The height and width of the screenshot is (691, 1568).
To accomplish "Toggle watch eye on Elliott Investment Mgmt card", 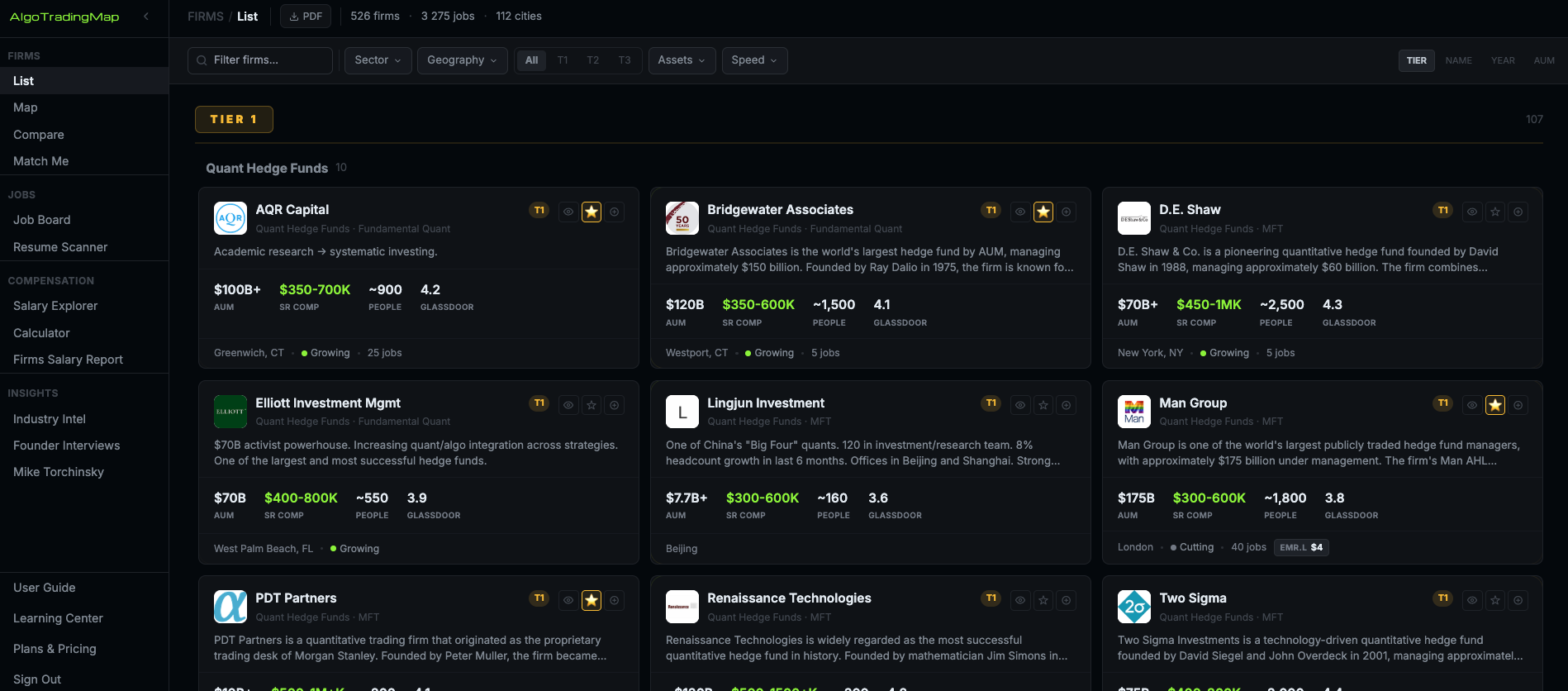I will coord(568,405).
